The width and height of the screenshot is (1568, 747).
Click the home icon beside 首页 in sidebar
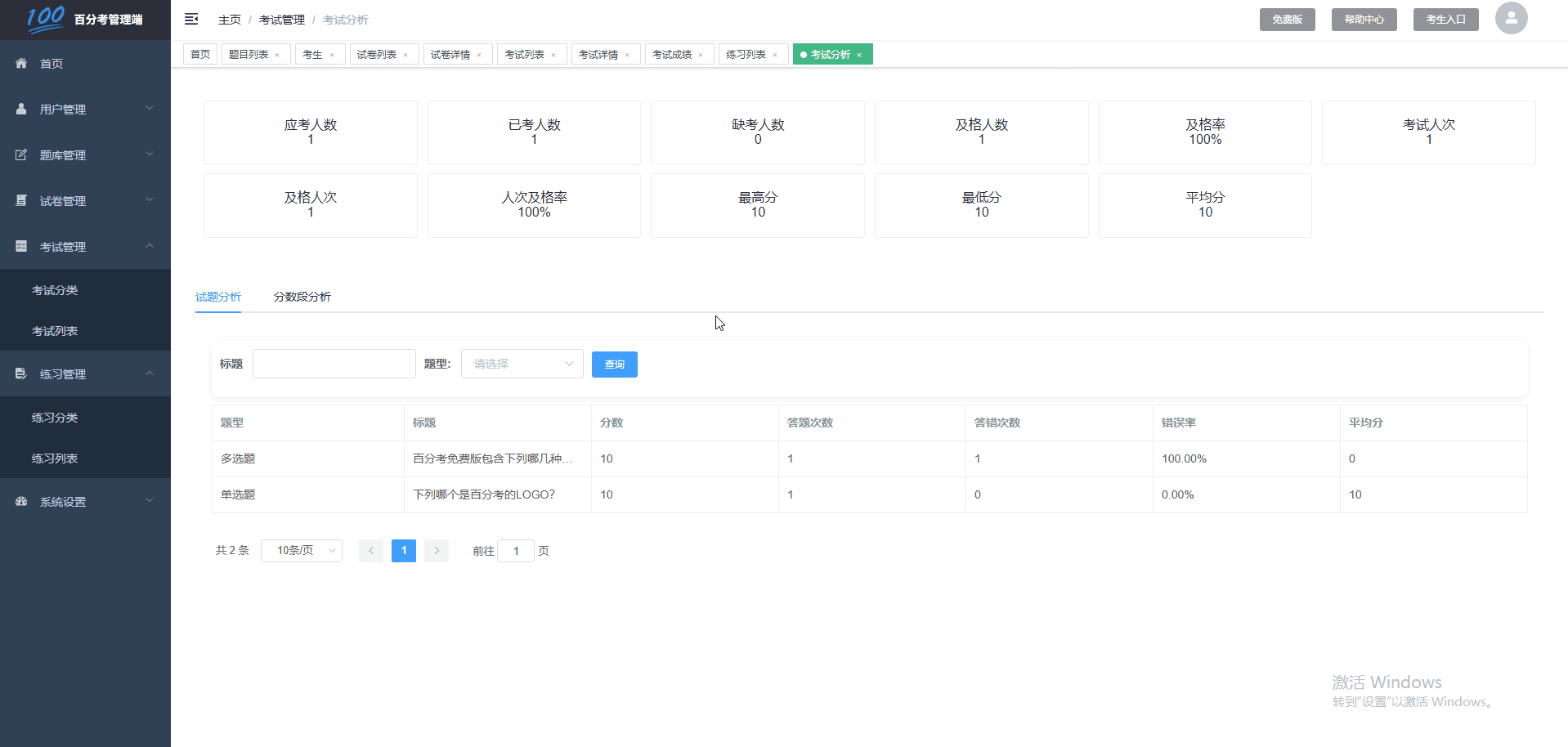point(21,63)
